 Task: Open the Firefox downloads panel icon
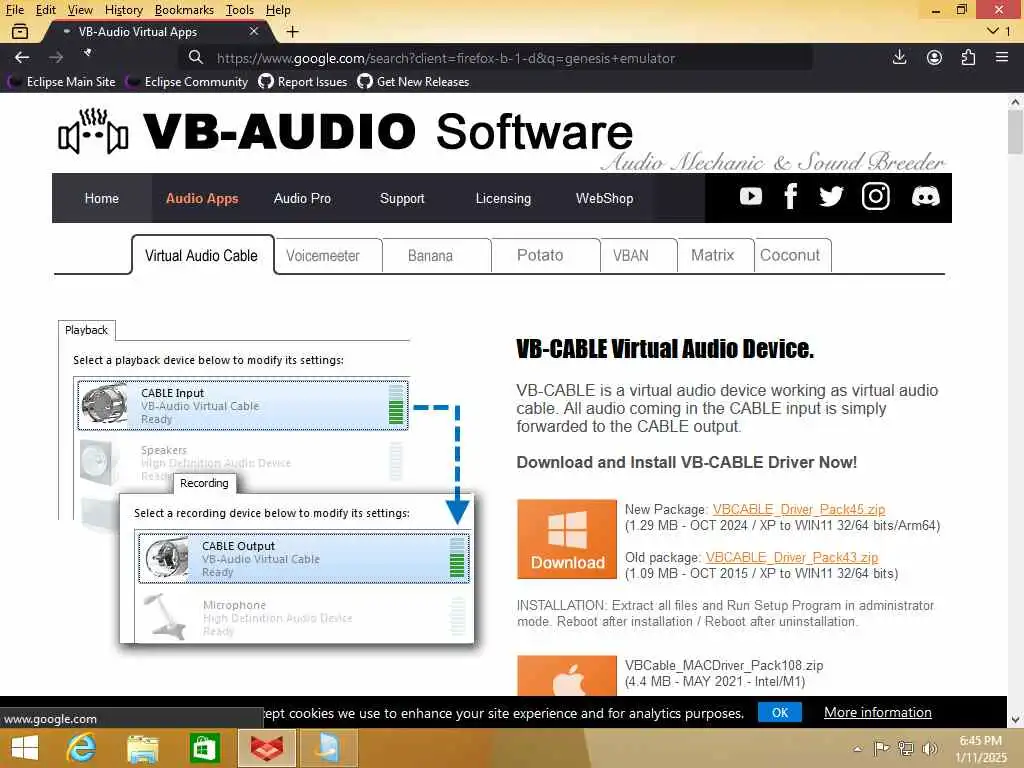click(x=899, y=57)
